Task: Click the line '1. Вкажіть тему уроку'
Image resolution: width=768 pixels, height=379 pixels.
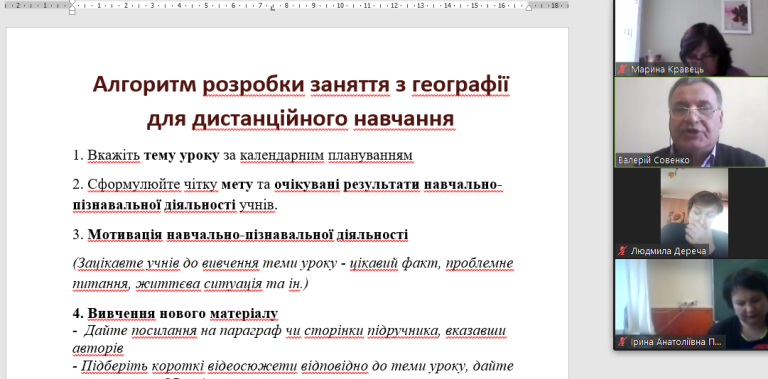Action: [x=242, y=156]
